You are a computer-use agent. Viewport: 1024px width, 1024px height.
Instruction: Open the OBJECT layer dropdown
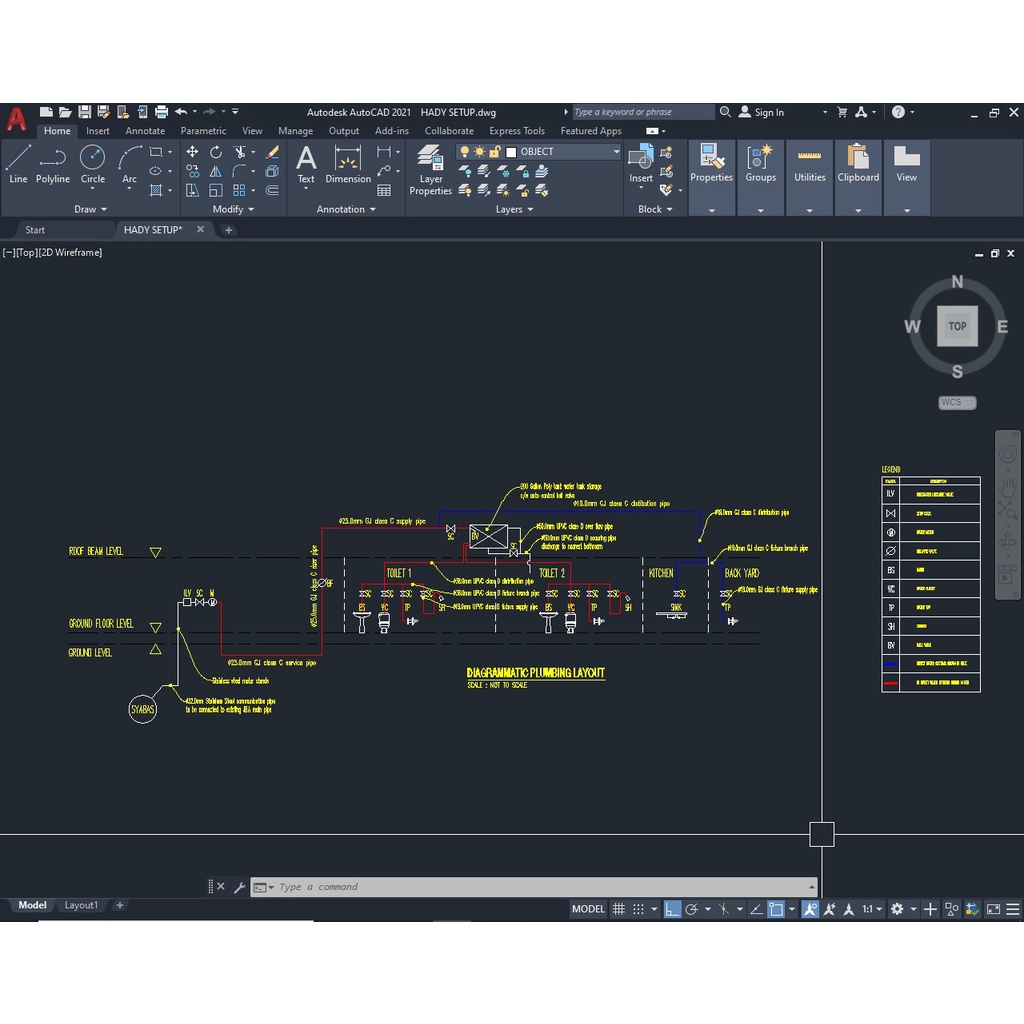tap(539, 152)
